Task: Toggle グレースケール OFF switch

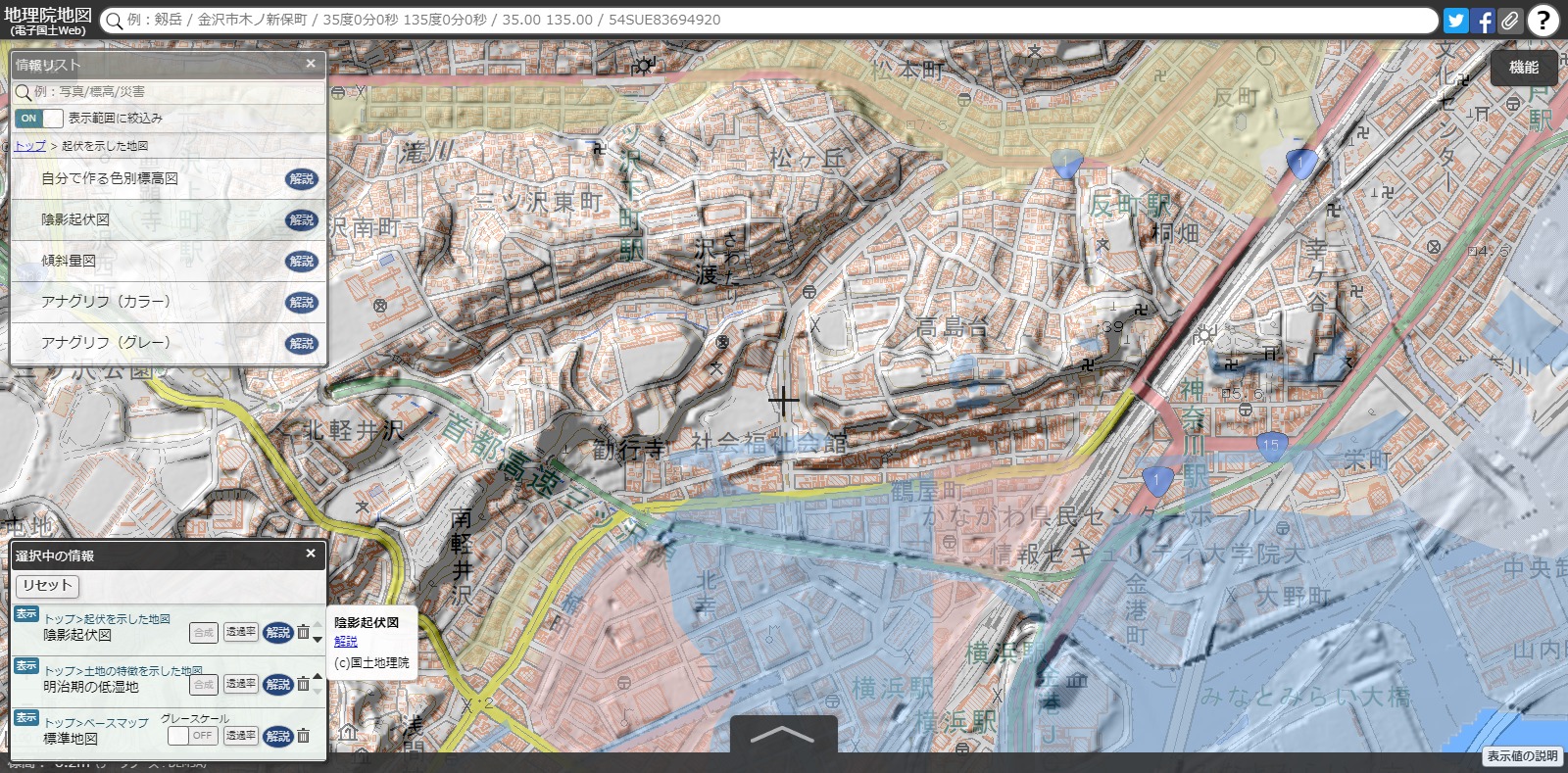Action: pyautogui.click(x=191, y=735)
